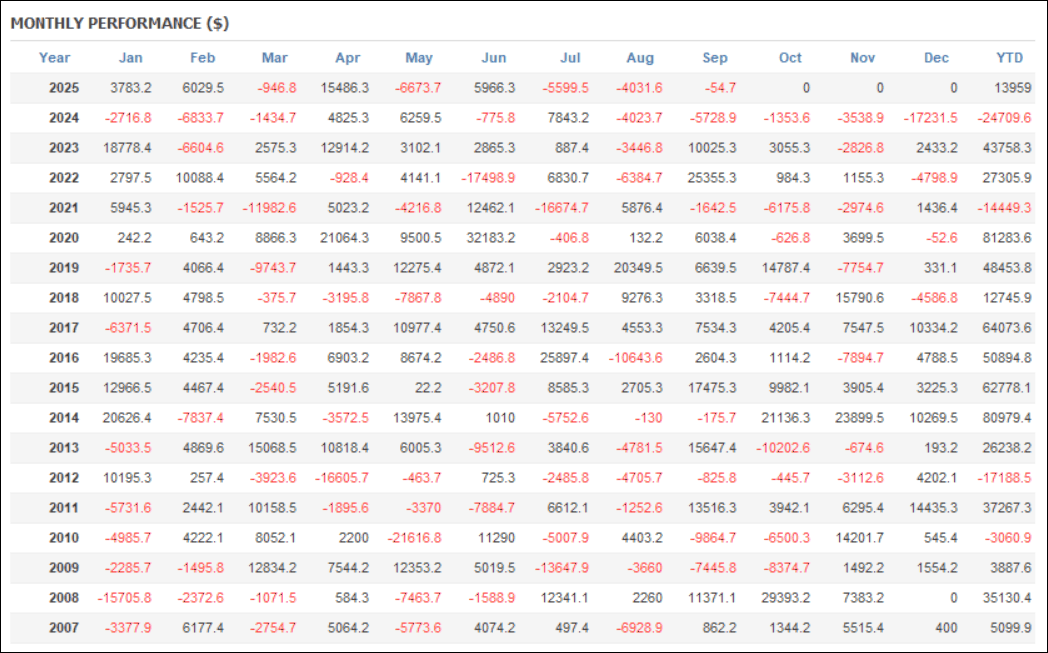Click the Sep column header
This screenshot has width=1048, height=653.
(x=715, y=58)
